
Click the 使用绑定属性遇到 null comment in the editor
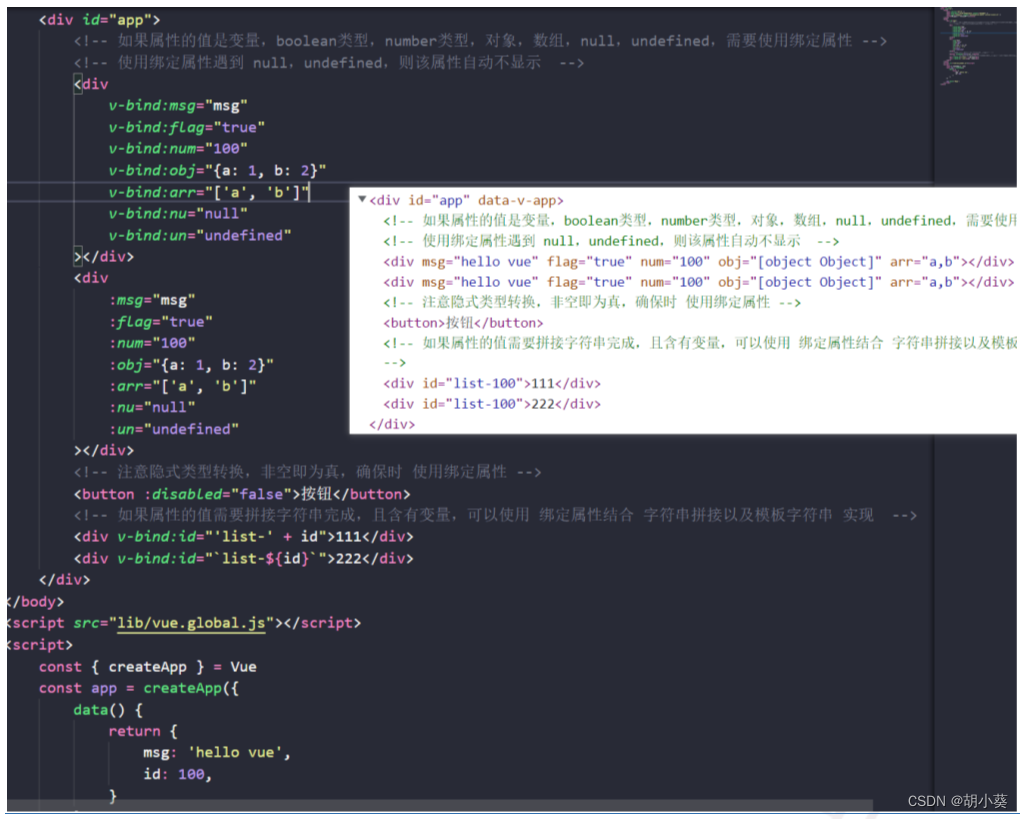click(328, 63)
